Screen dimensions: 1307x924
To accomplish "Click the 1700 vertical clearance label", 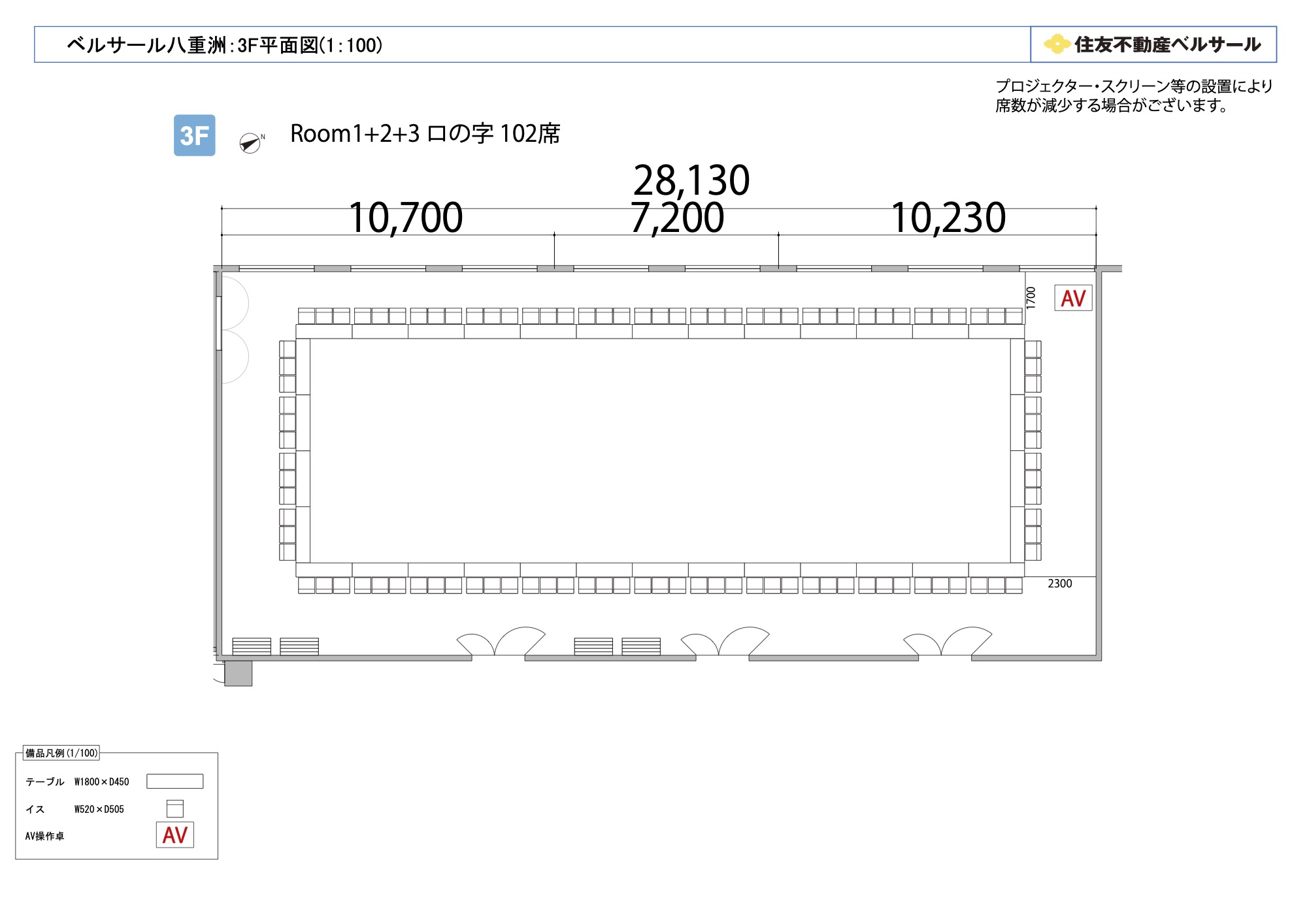I will [1031, 298].
